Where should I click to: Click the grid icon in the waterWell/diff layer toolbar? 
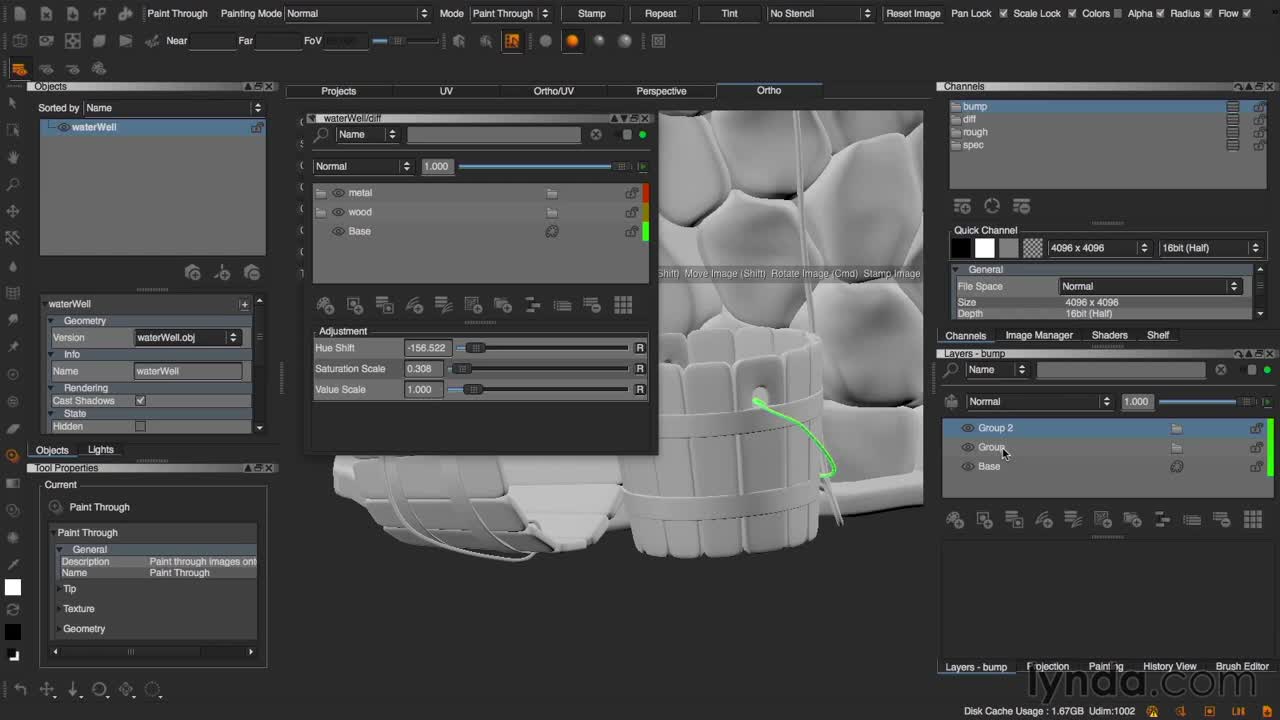[623, 305]
